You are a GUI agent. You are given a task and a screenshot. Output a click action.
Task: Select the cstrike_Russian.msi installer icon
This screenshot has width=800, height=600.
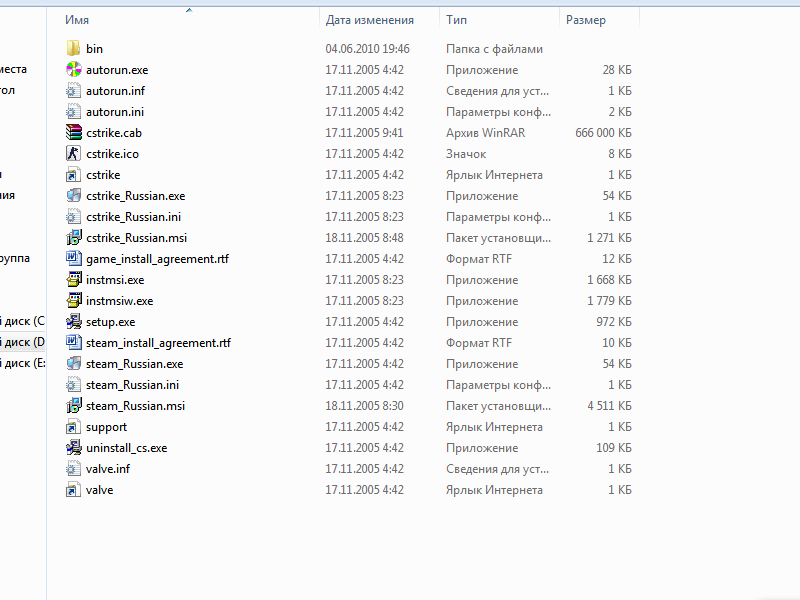pyautogui.click(x=73, y=237)
